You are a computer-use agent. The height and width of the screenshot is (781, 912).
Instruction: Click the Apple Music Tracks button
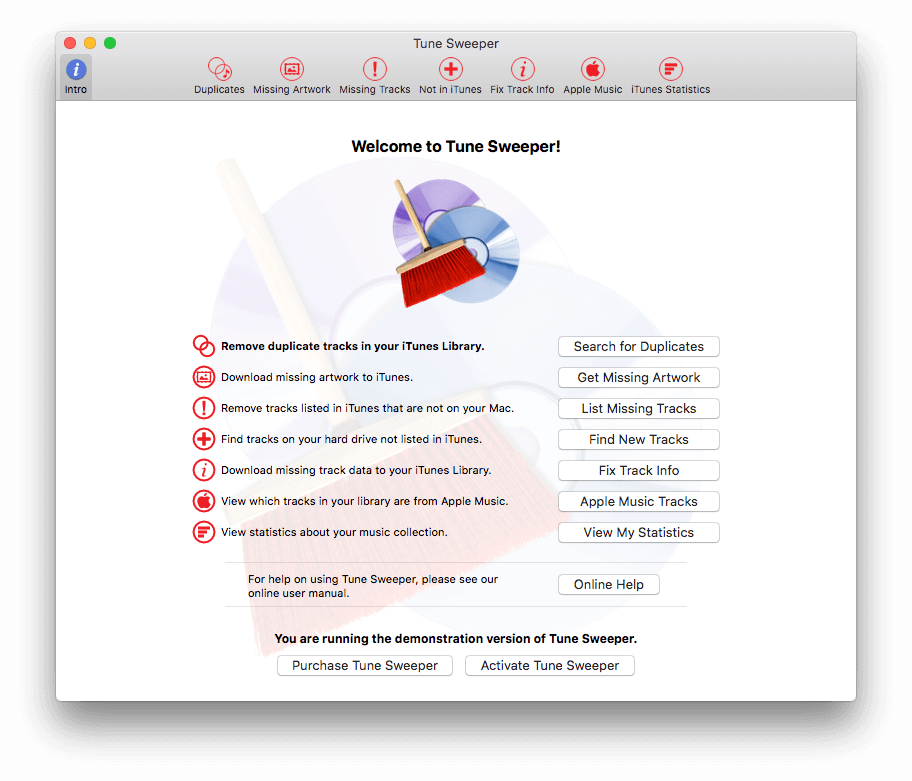639,501
